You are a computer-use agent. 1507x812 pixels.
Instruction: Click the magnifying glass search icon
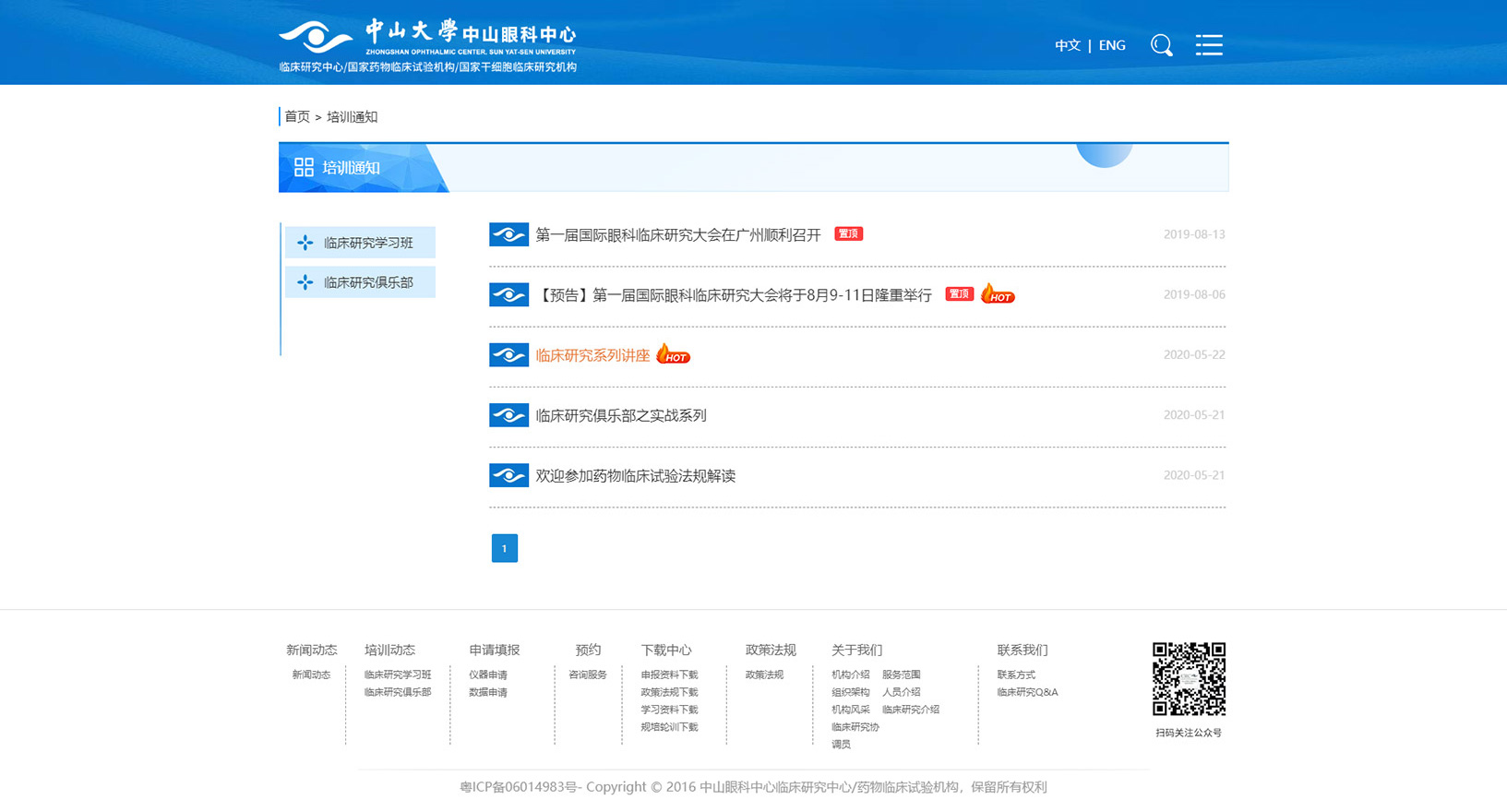[x=1161, y=45]
